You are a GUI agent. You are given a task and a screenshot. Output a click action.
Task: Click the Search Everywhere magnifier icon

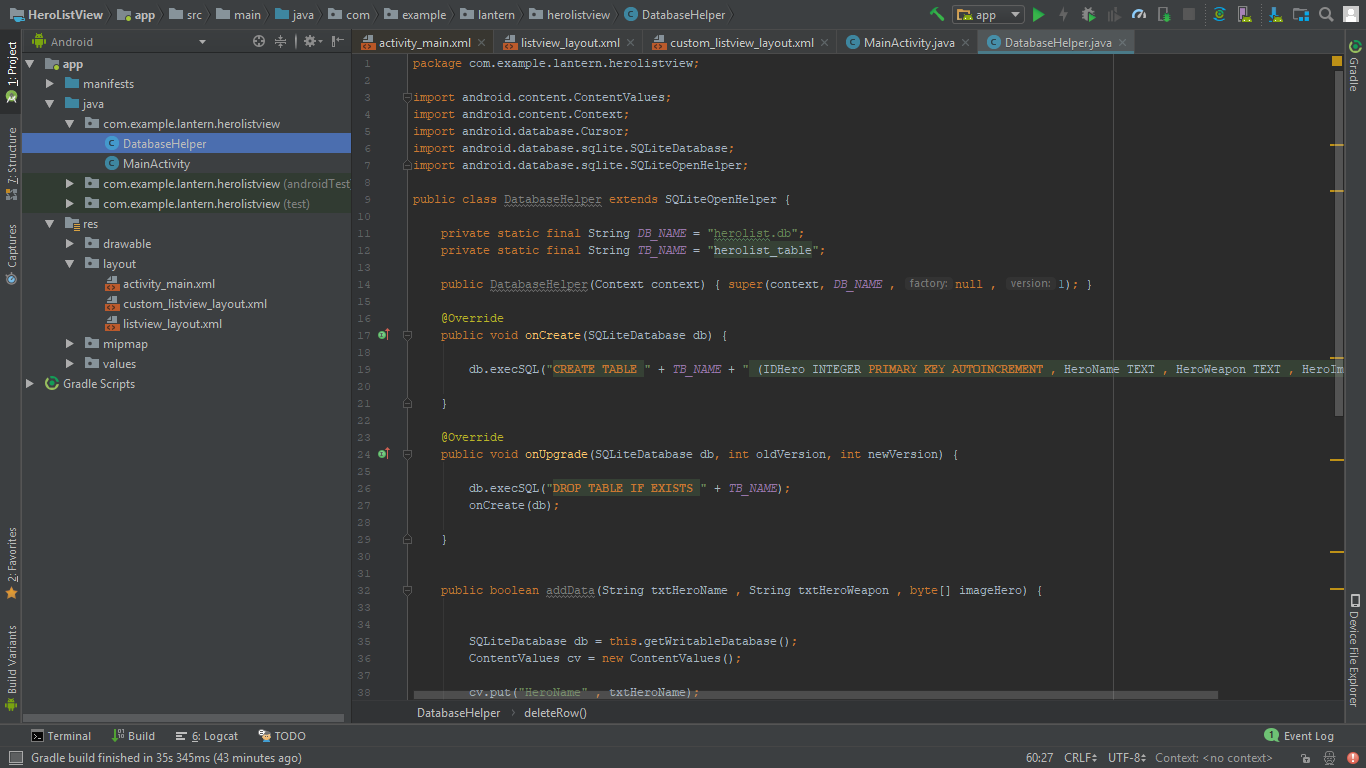pos(1326,14)
